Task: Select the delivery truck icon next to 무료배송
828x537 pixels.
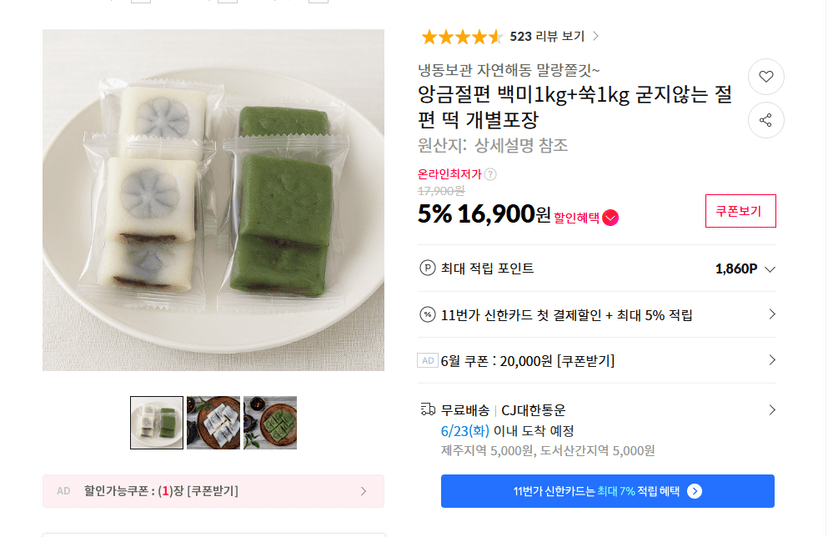Action: pos(427,409)
